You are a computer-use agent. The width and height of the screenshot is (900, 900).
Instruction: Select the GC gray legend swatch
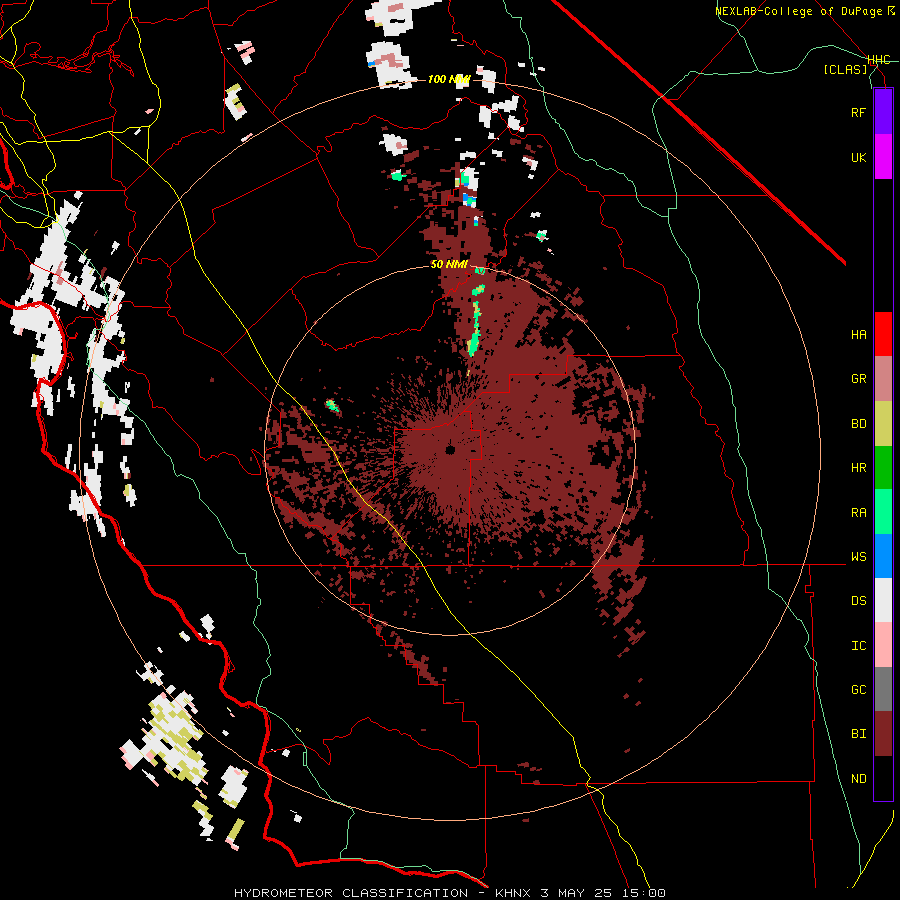(883, 689)
